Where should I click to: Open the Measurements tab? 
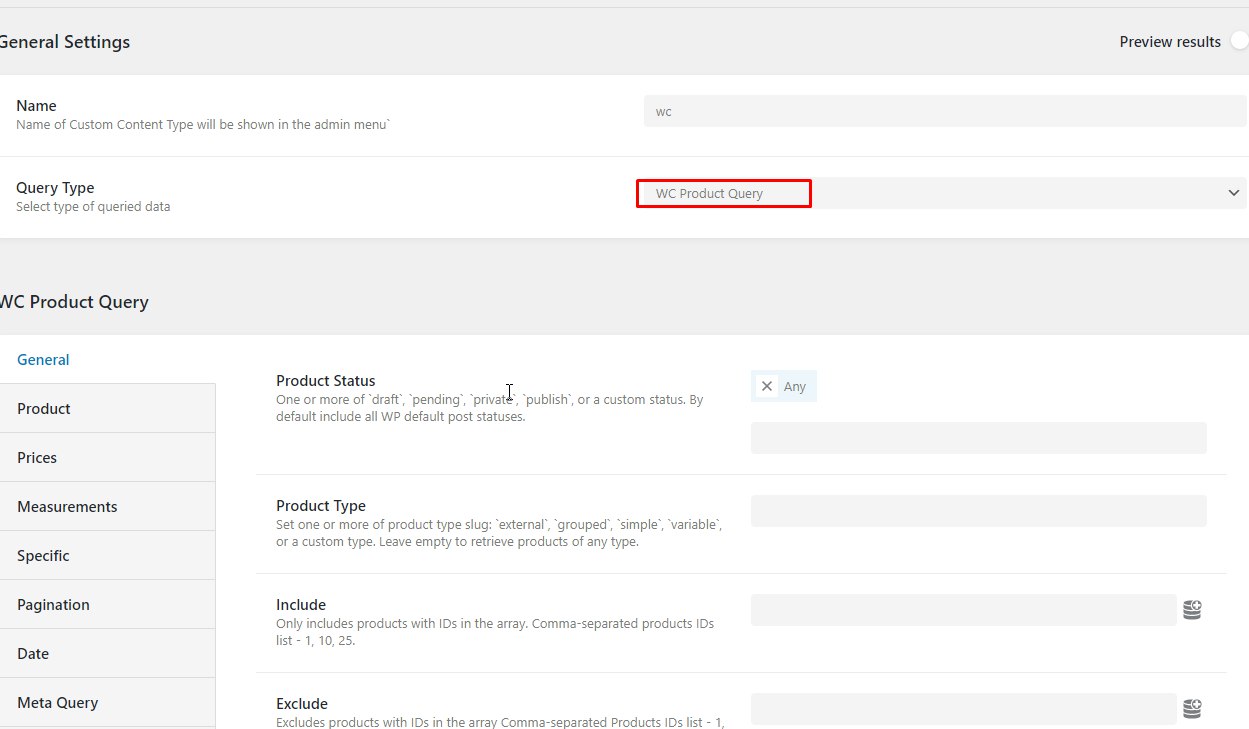point(108,507)
